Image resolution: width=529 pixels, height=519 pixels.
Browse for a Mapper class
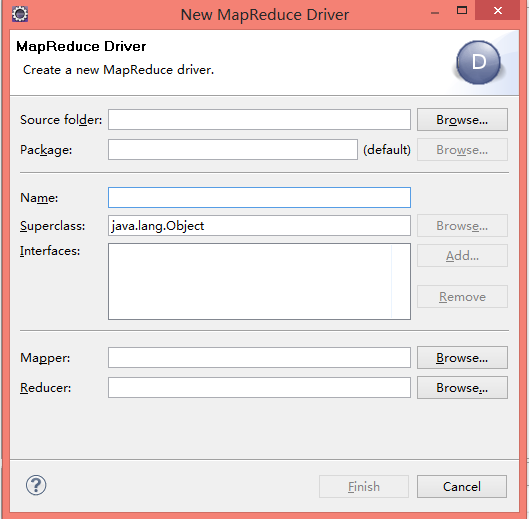462,357
